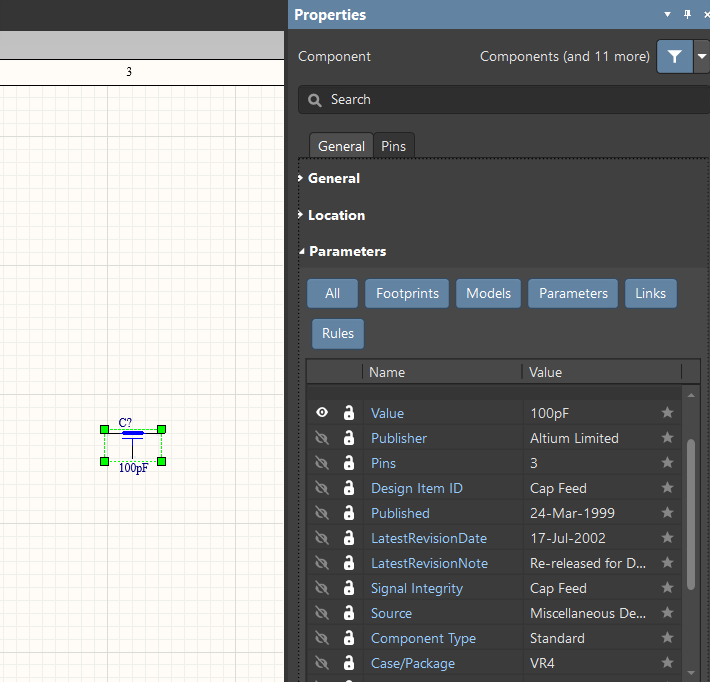Show the Design Item ID parameter

(322, 488)
